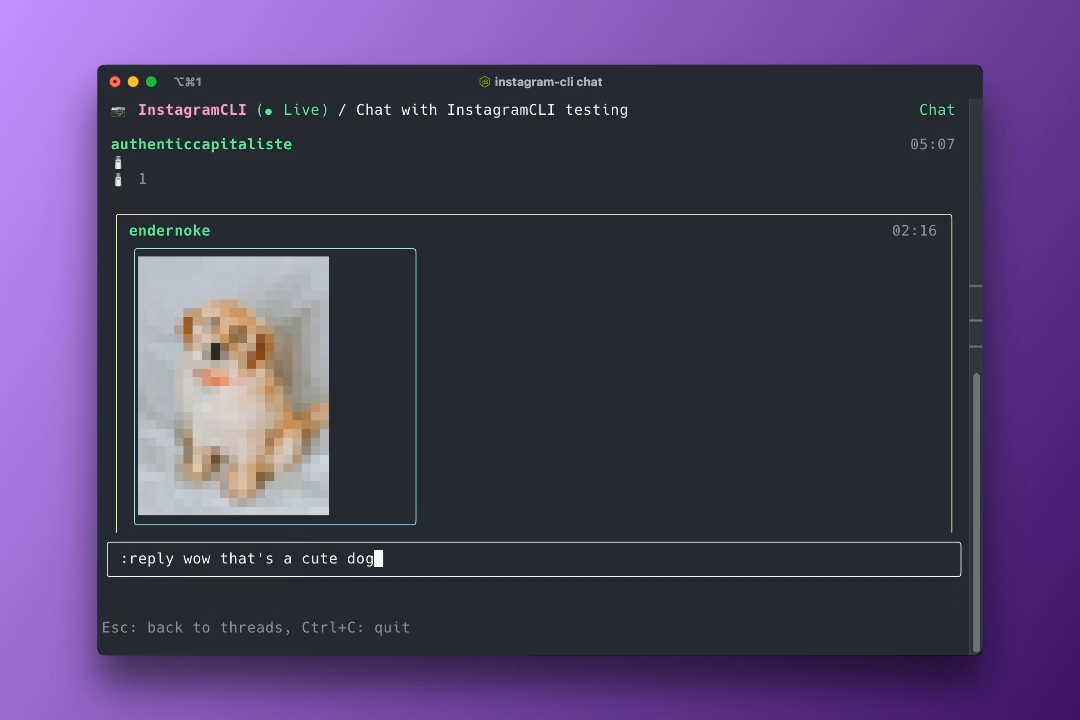
Task: Click the endernoke sender name
Action: 169,230
